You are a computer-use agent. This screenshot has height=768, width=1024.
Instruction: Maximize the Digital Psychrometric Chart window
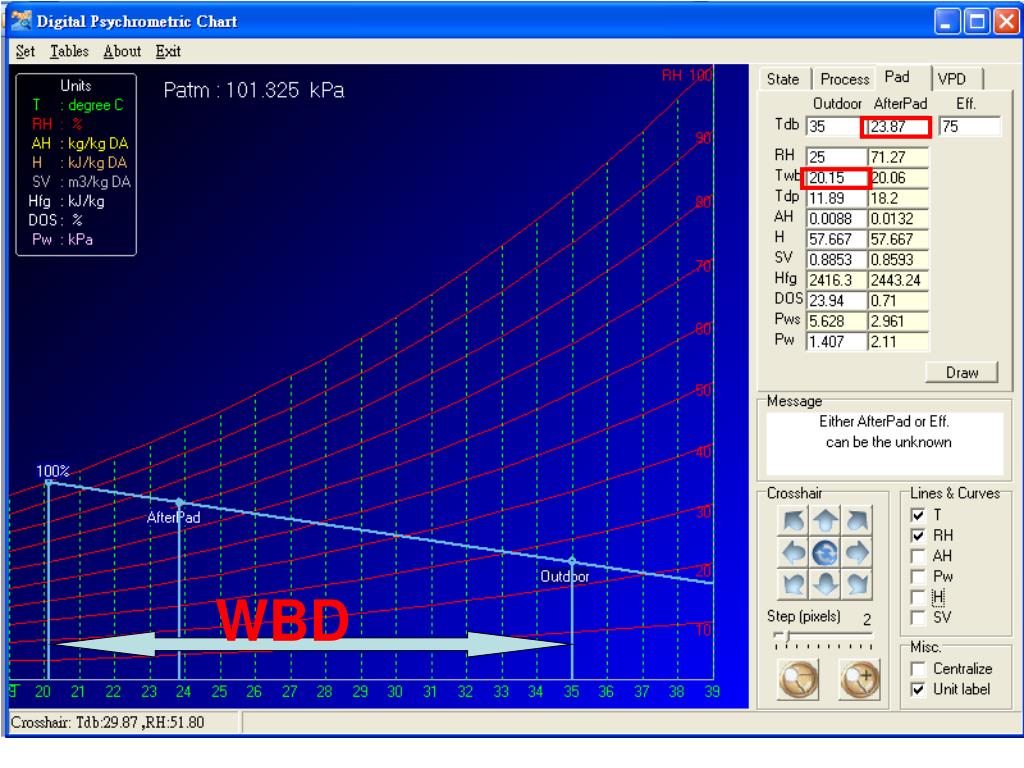[x=977, y=22]
